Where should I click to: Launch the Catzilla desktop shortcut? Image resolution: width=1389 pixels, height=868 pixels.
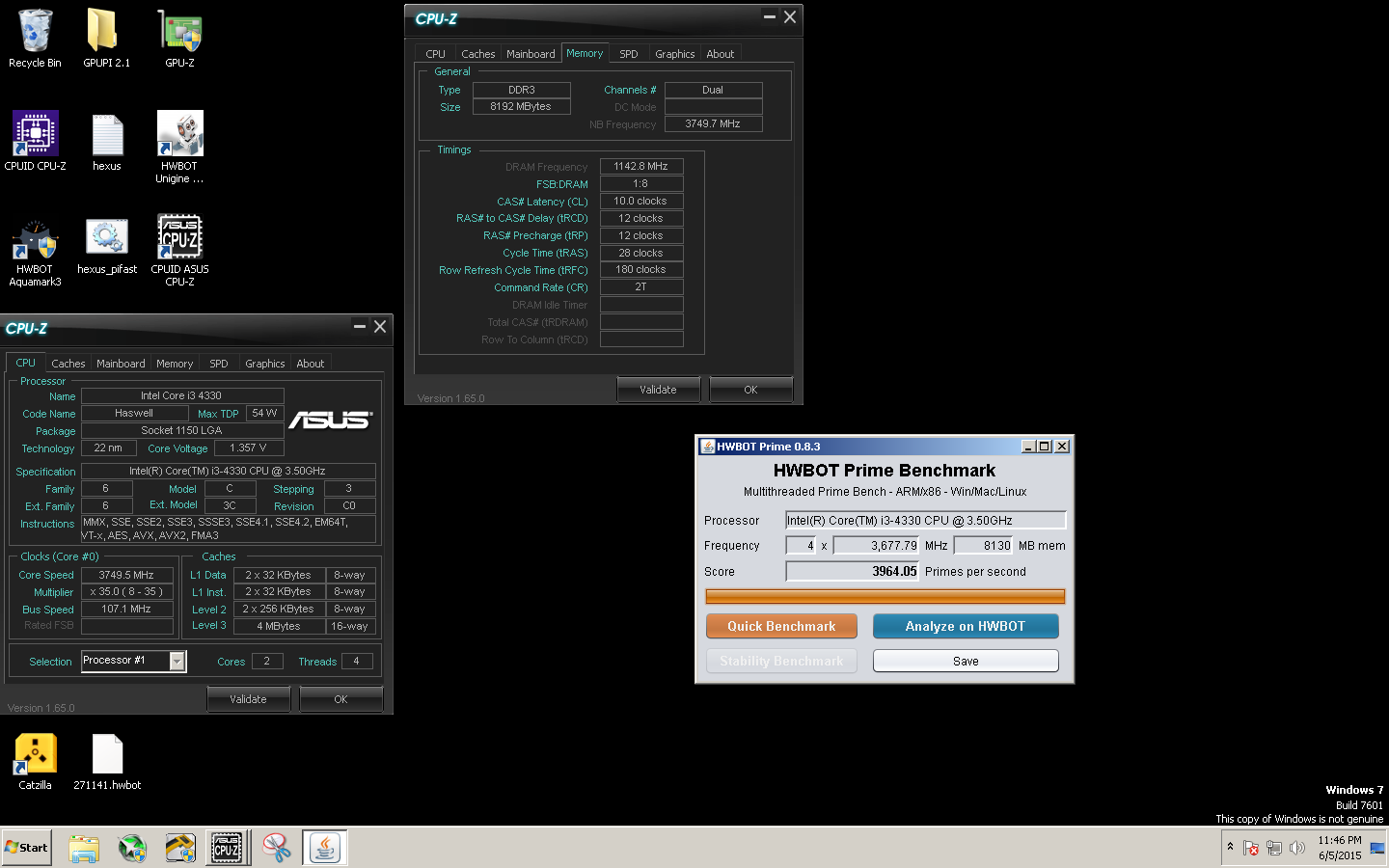(x=35, y=762)
